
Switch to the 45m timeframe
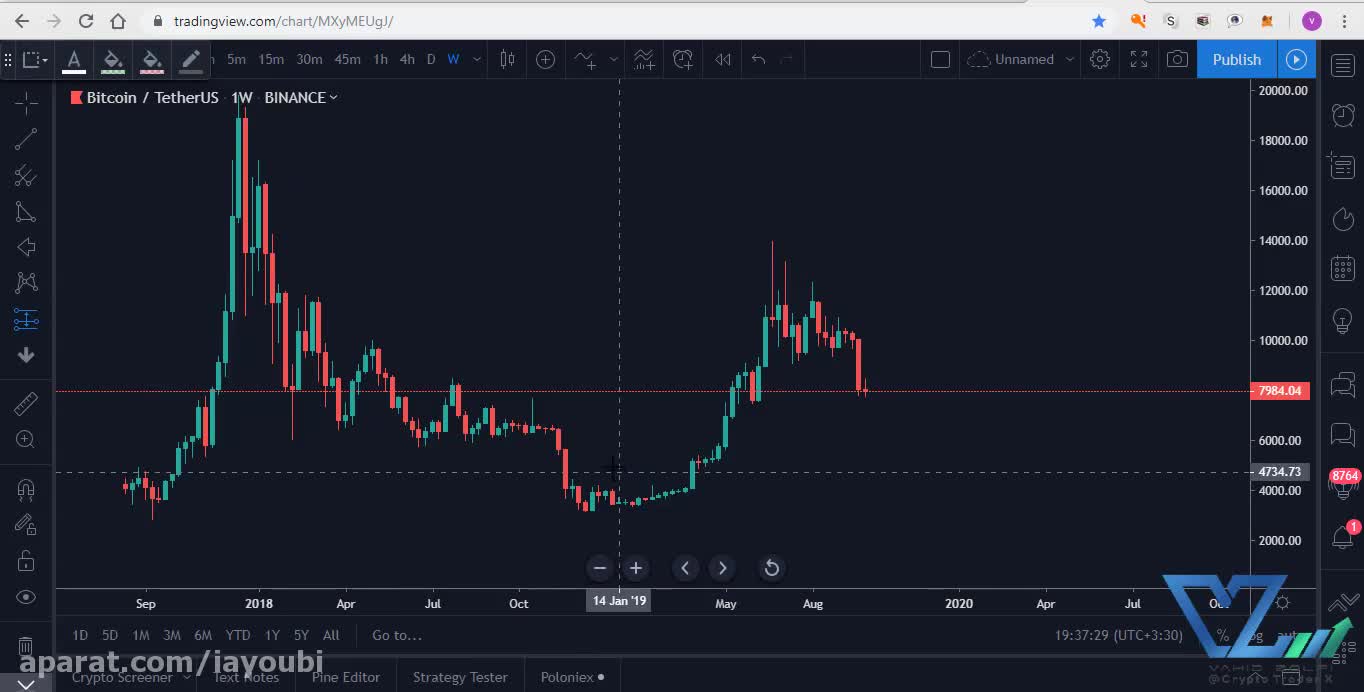(x=347, y=59)
